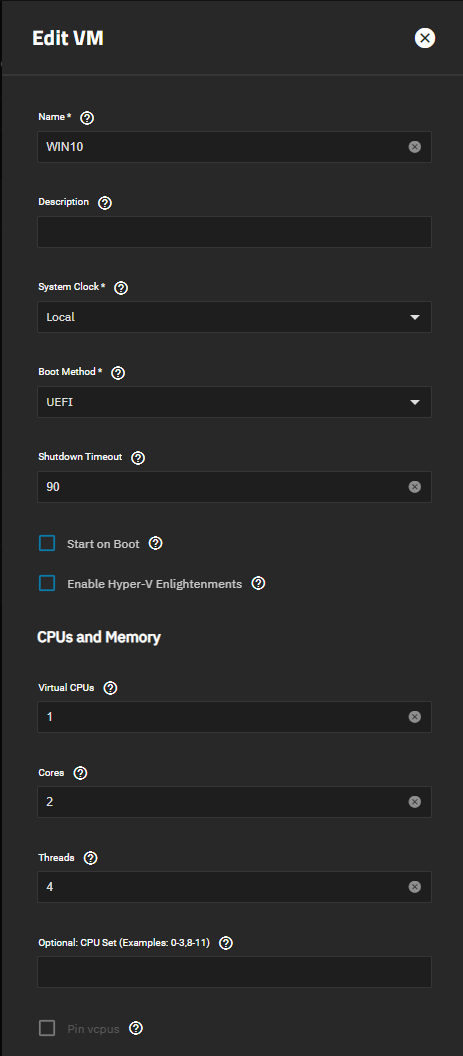Open the System Clock dropdown
463x1056 pixels.
[235, 317]
